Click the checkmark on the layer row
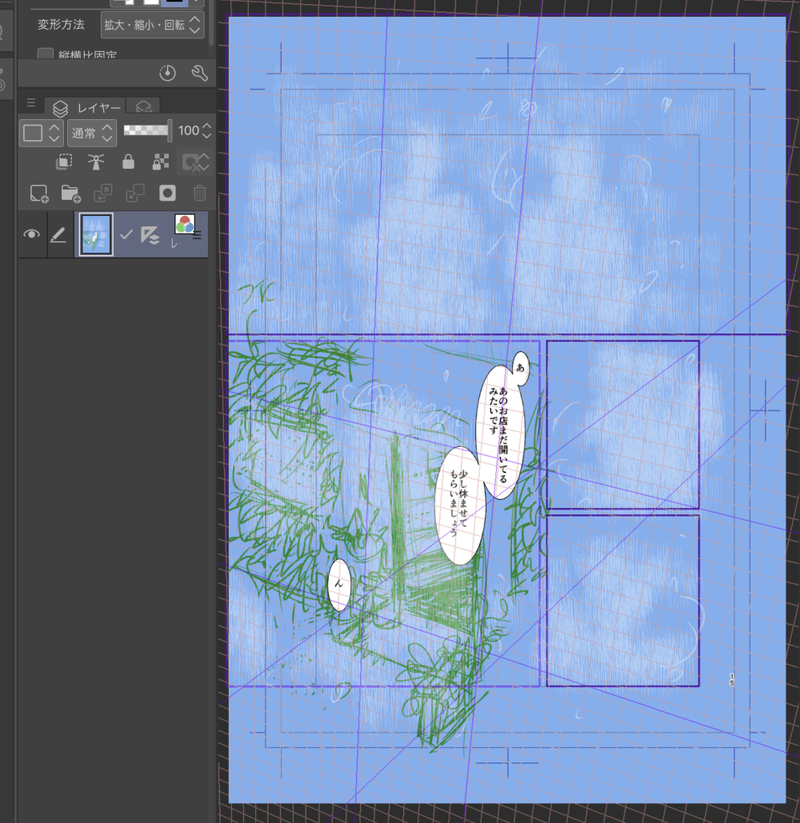Image resolution: width=800 pixels, height=823 pixels. click(126, 235)
